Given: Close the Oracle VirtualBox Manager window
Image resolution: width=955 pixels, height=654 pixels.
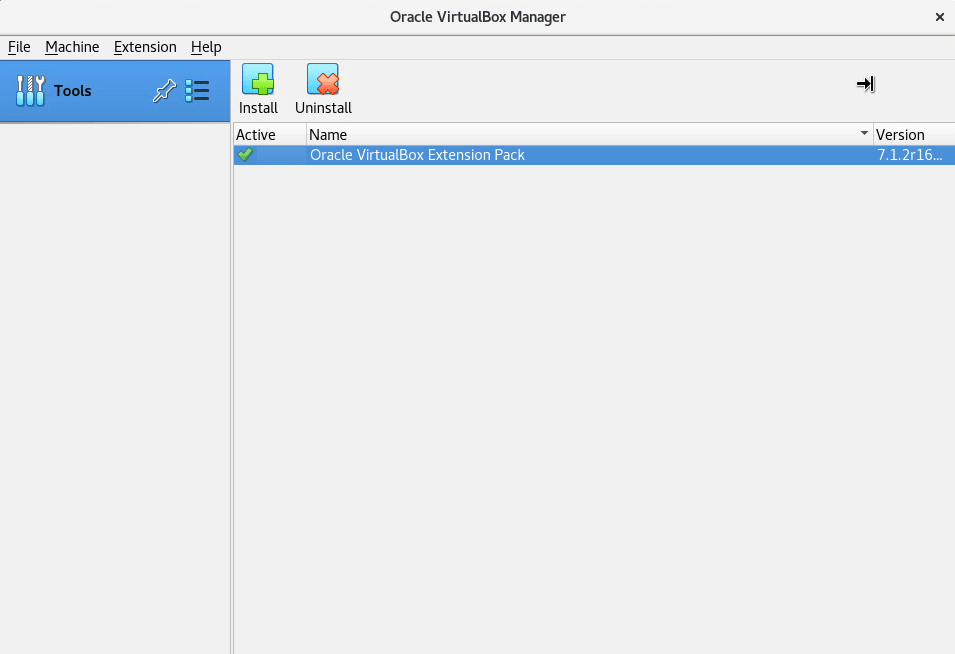Looking at the screenshot, I should (x=939, y=17).
